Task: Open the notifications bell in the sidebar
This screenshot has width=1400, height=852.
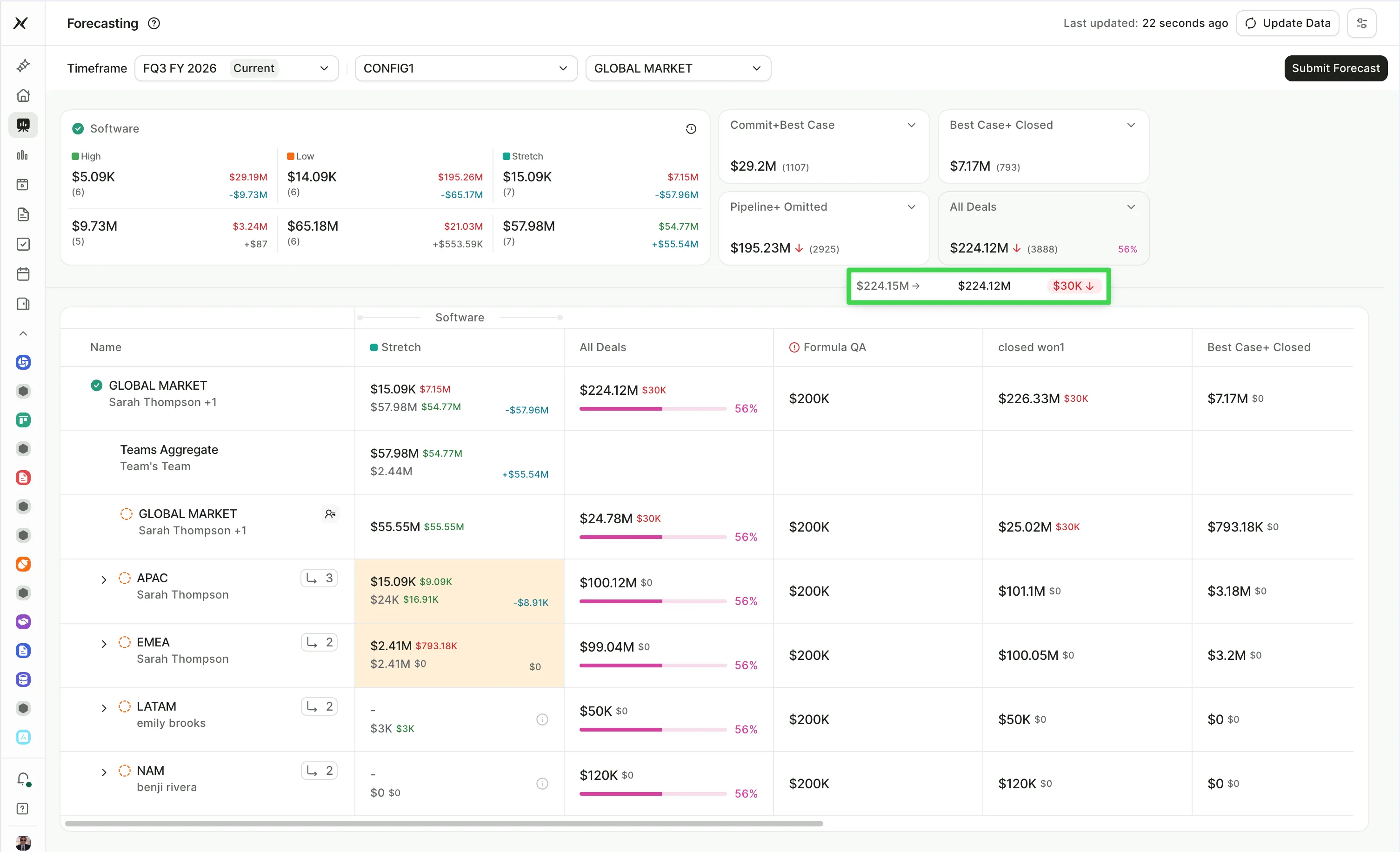Action: (x=23, y=779)
